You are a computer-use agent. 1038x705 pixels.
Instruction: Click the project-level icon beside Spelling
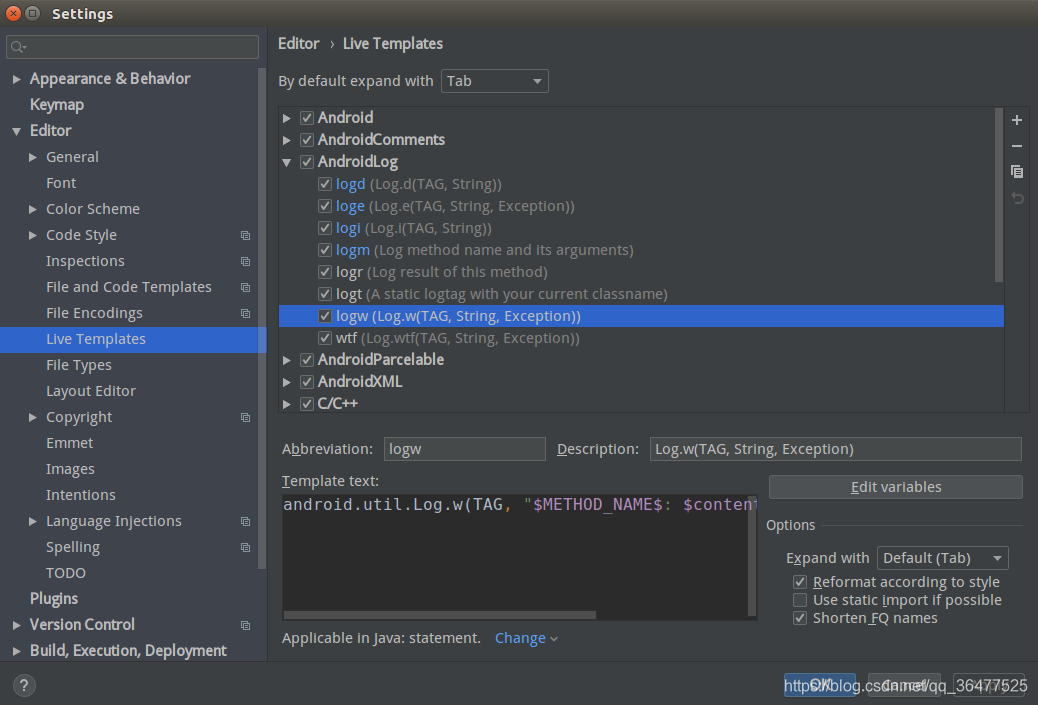point(246,547)
